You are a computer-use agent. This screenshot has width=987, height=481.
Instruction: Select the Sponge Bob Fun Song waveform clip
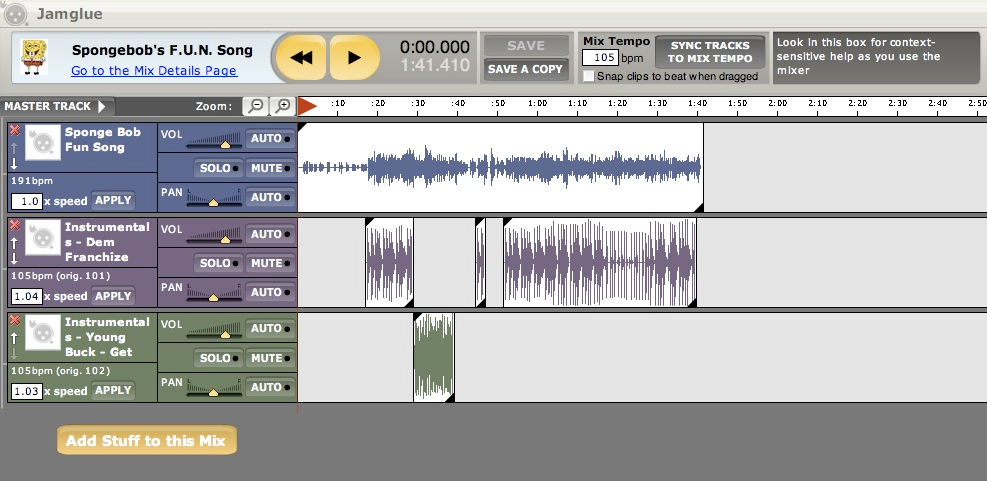500,167
